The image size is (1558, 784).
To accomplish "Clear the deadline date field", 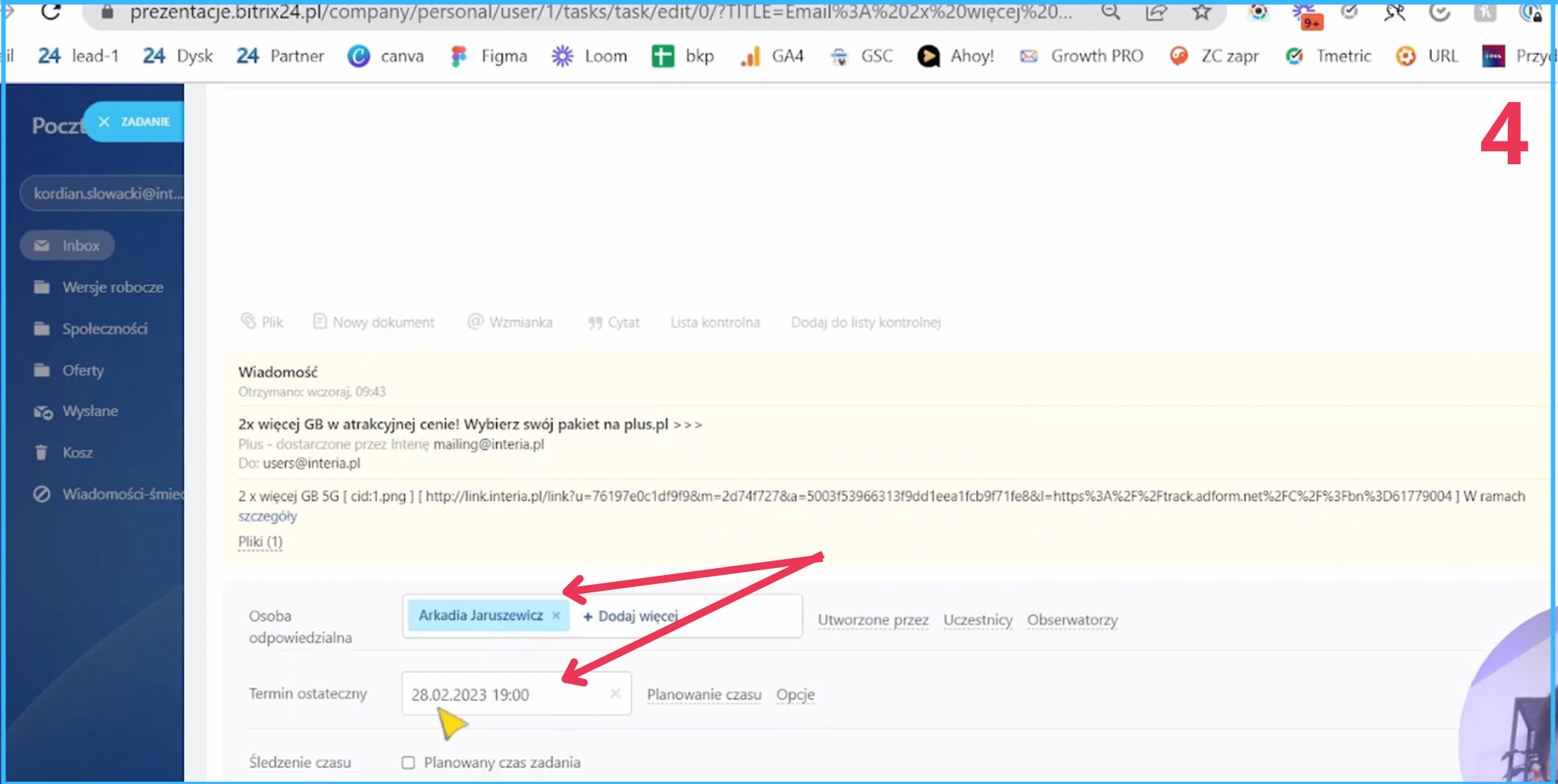I will point(615,694).
